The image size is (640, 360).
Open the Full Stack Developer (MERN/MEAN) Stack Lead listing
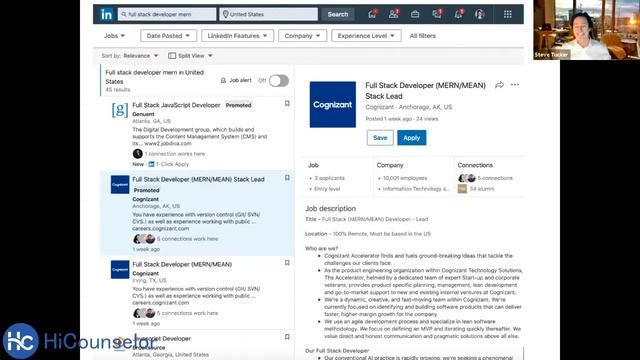coord(198,180)
